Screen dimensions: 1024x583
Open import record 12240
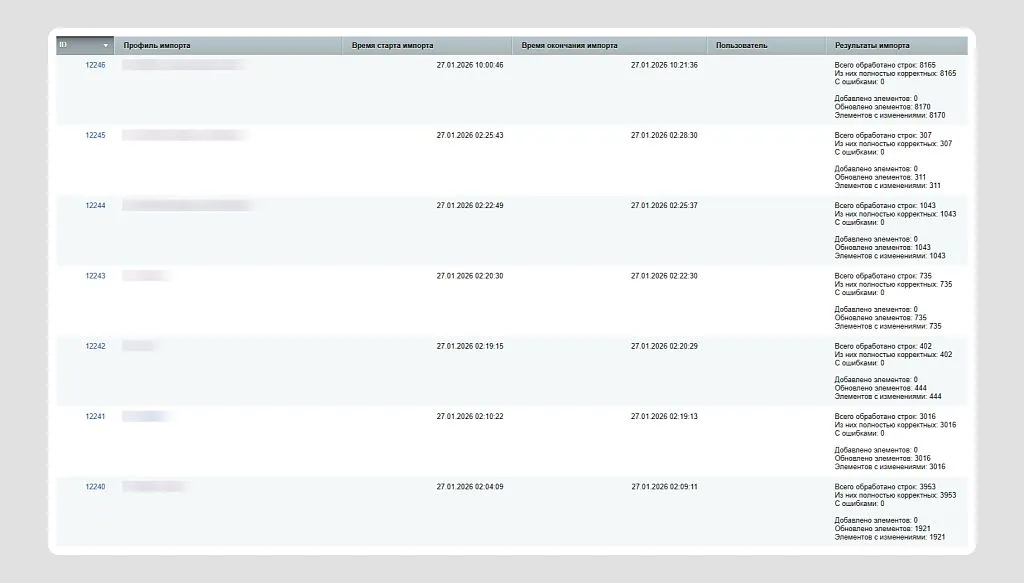click(x=95, y=487)
